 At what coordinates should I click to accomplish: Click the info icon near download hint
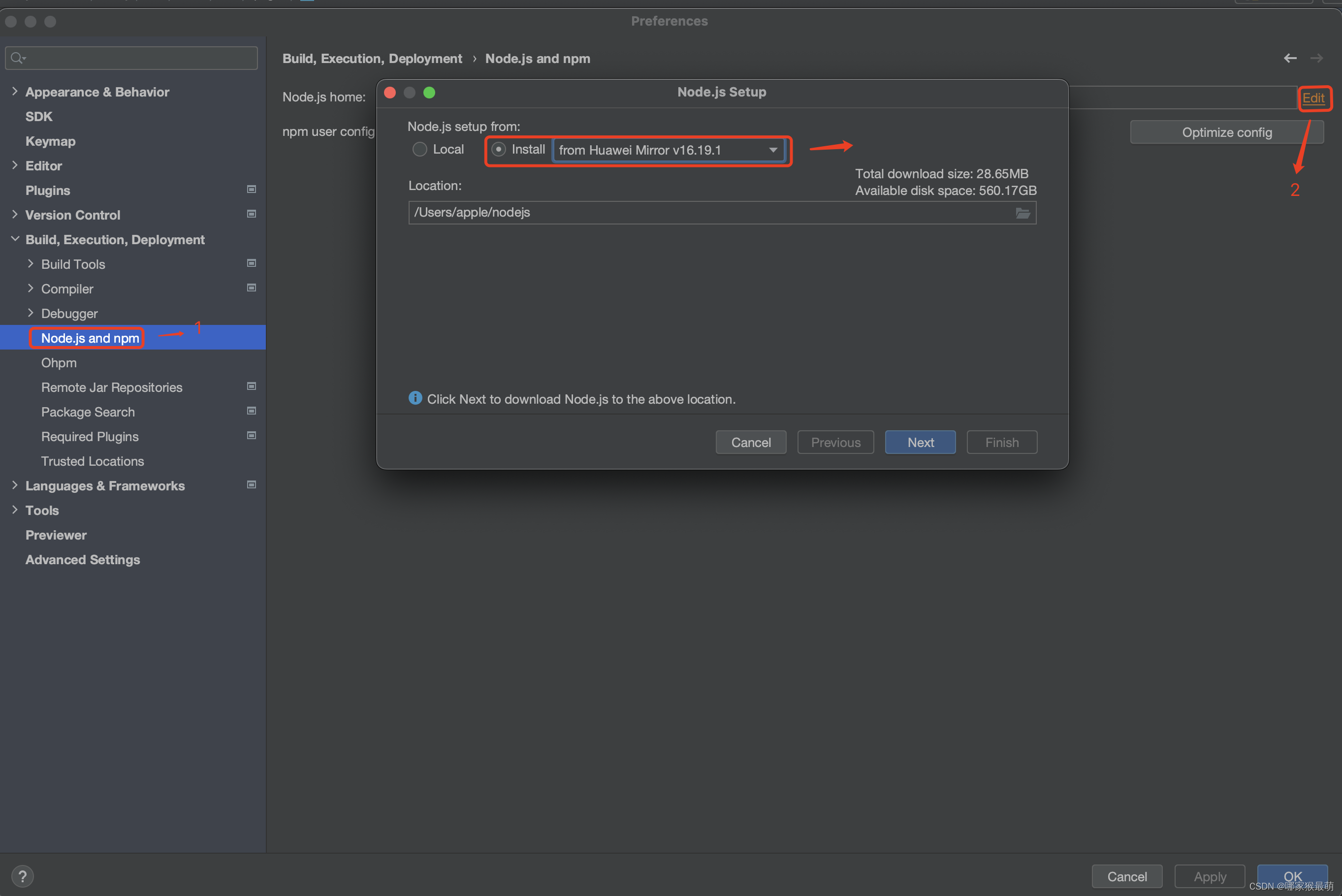(x=415, y=398)
